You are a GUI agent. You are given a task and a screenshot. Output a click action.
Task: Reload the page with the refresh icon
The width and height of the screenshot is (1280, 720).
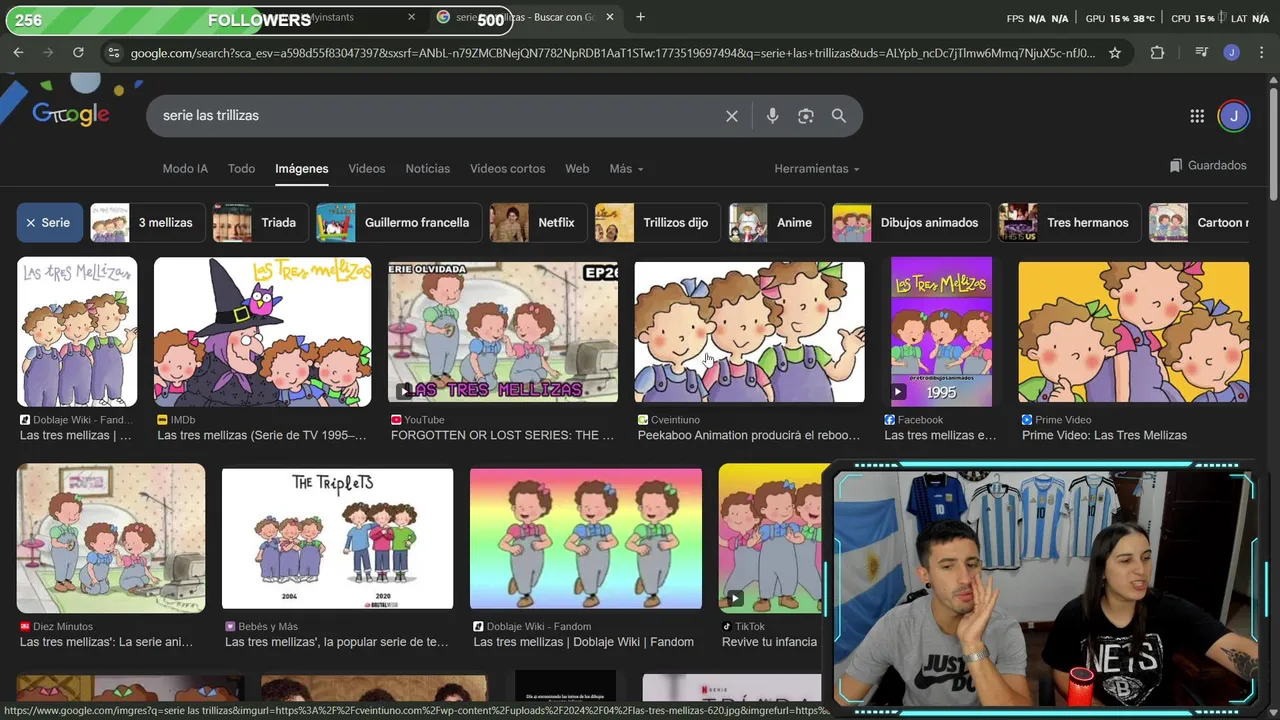coord(78,53)
